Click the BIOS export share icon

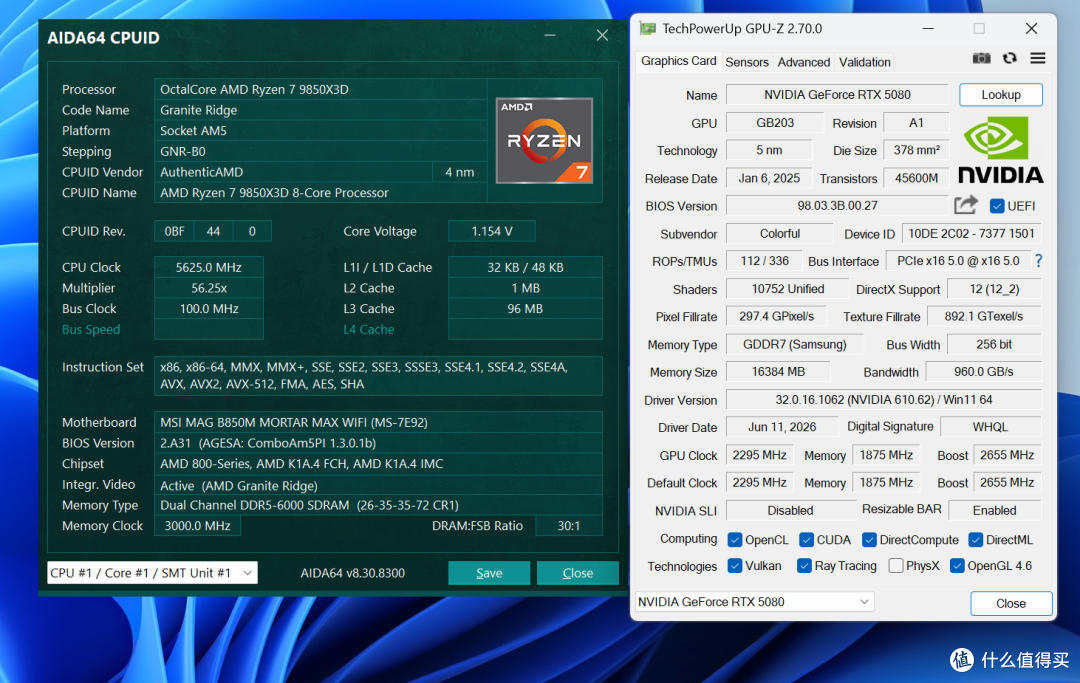click(x=966, y=205)
